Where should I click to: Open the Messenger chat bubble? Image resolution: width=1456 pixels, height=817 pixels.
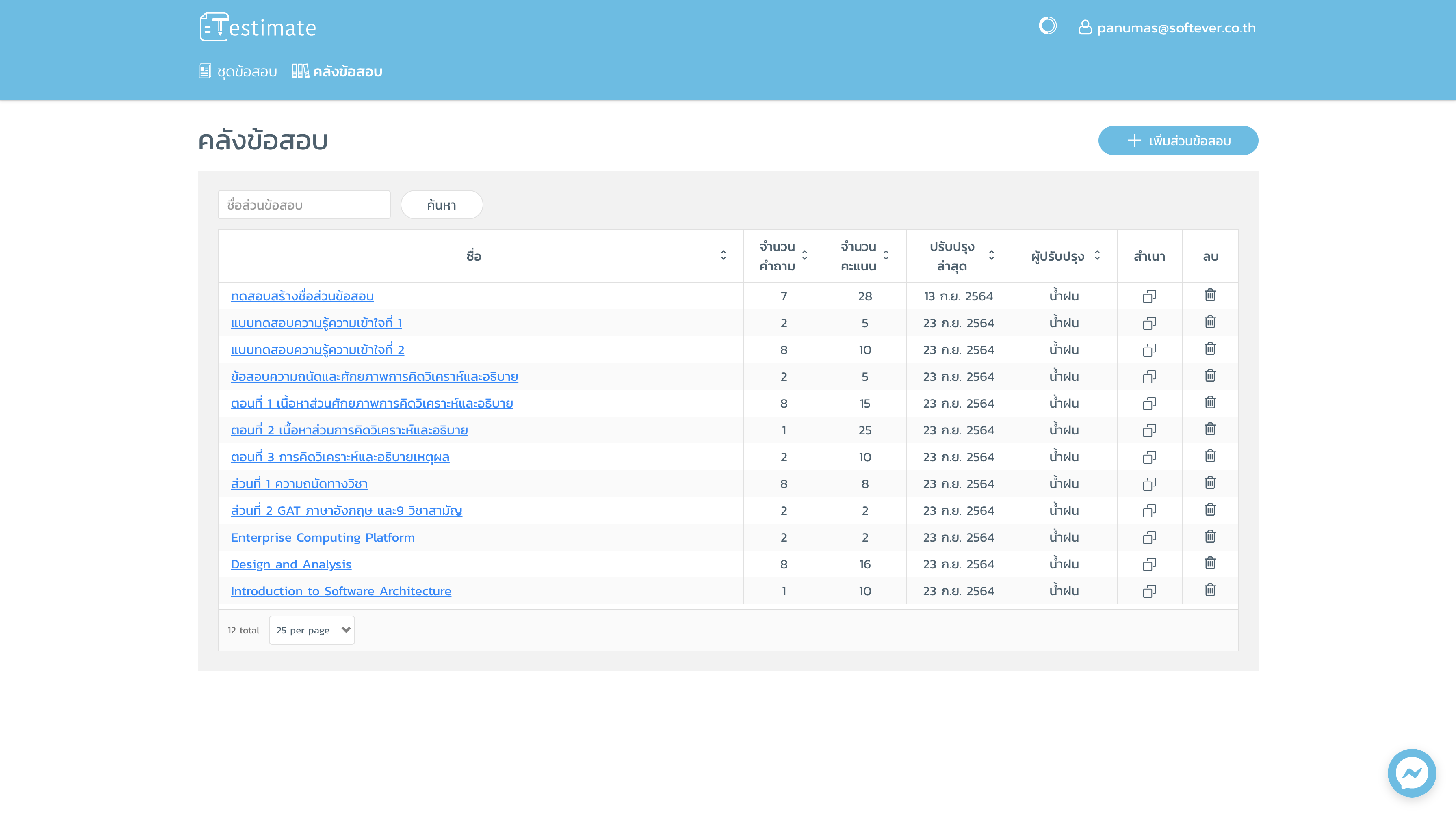coord(1411,772)
